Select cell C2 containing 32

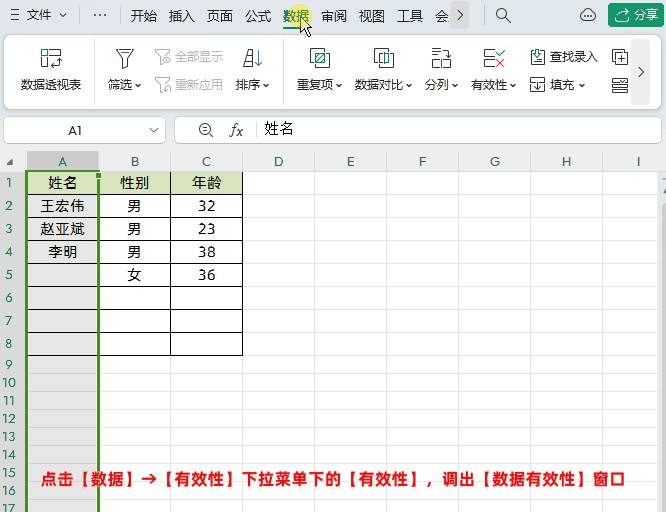point(206,206)
